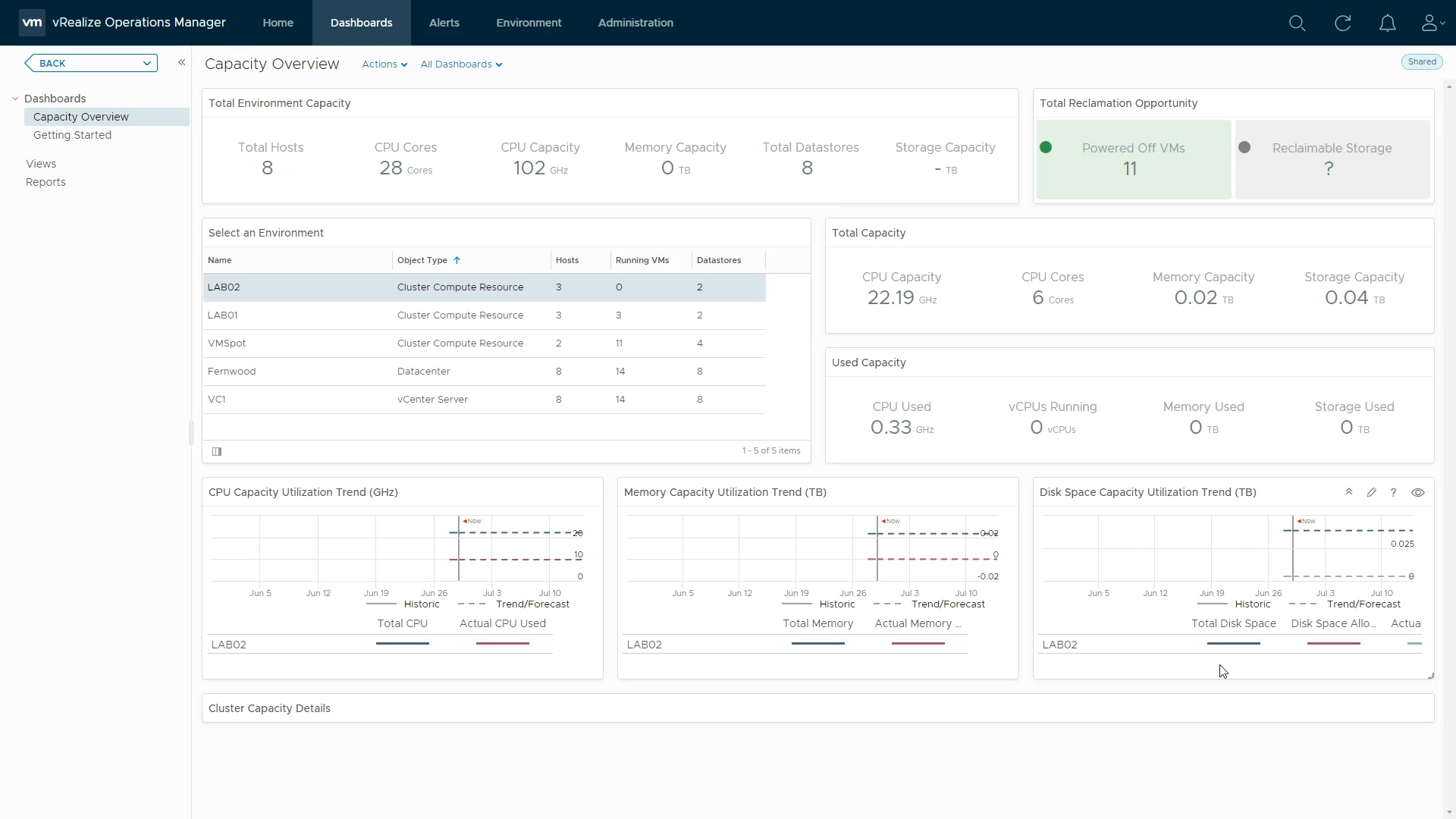Viewport: 1456px width, 819px height.
Task: Open the user account menu icon
Action: pyautogui.click(x=1432, y=23)
